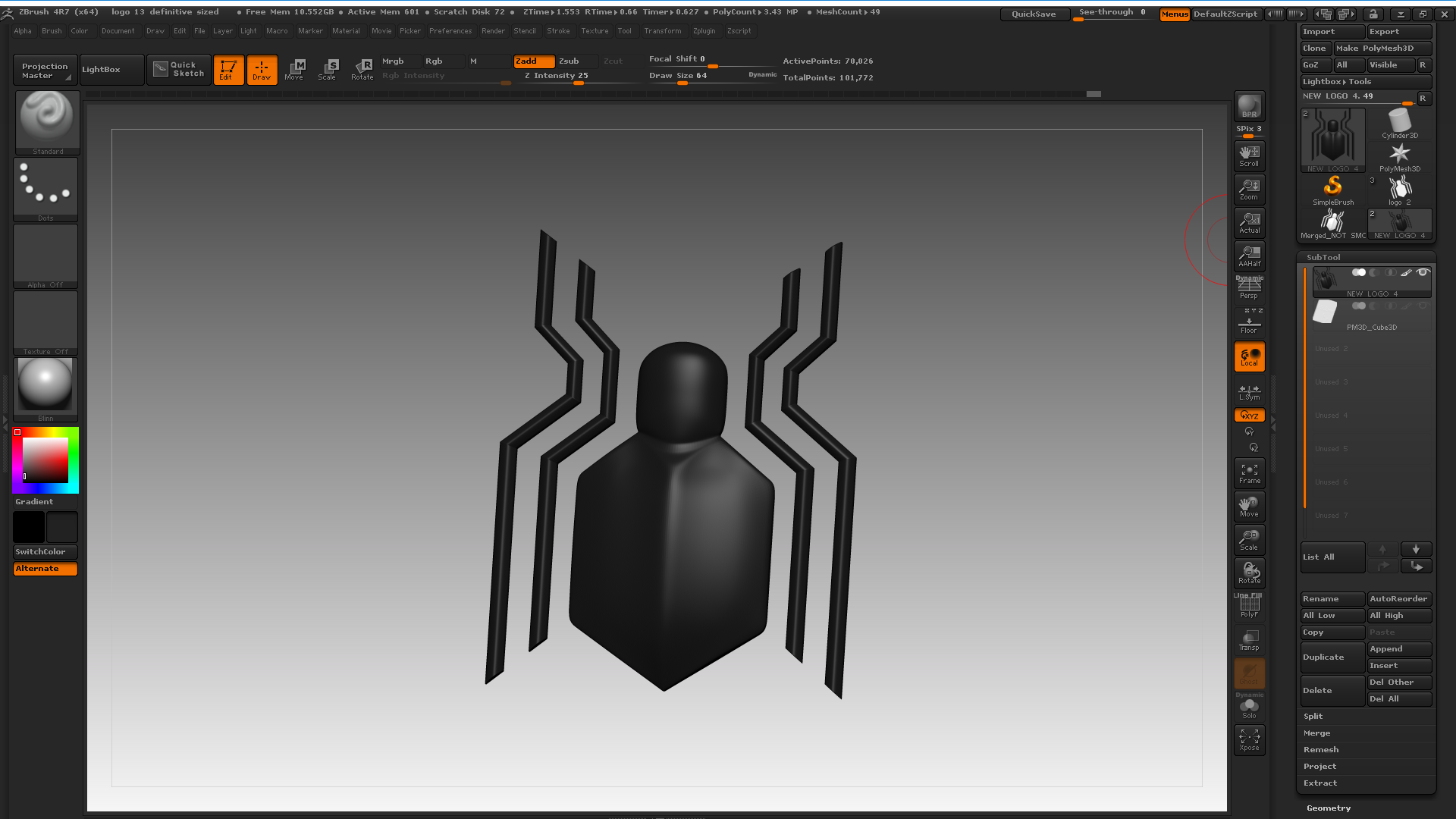The height and width of the screenshot is (819, 1456).
Task: Open the Transform menu
Action: pyautogui.click(x=662, y=31)
